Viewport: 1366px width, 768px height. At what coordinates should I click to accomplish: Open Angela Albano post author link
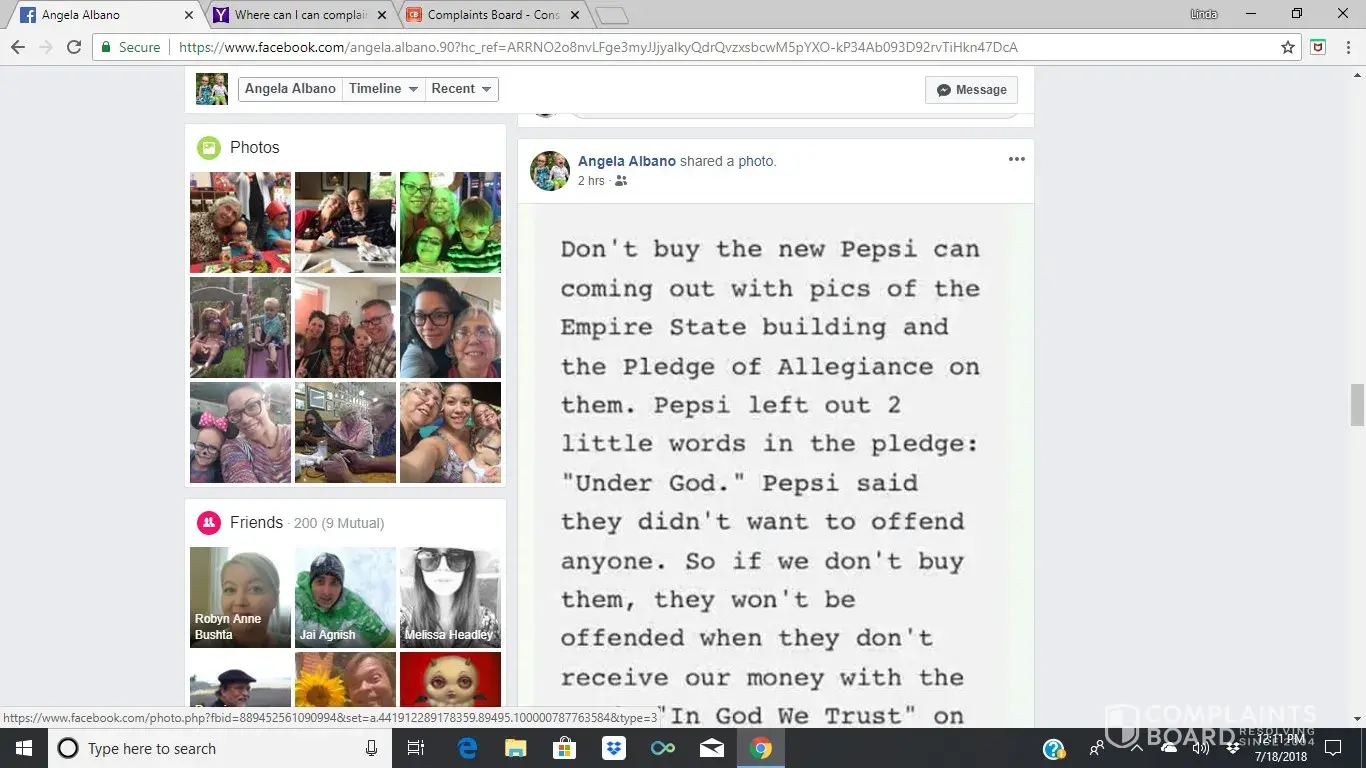[x=627, y=161]
